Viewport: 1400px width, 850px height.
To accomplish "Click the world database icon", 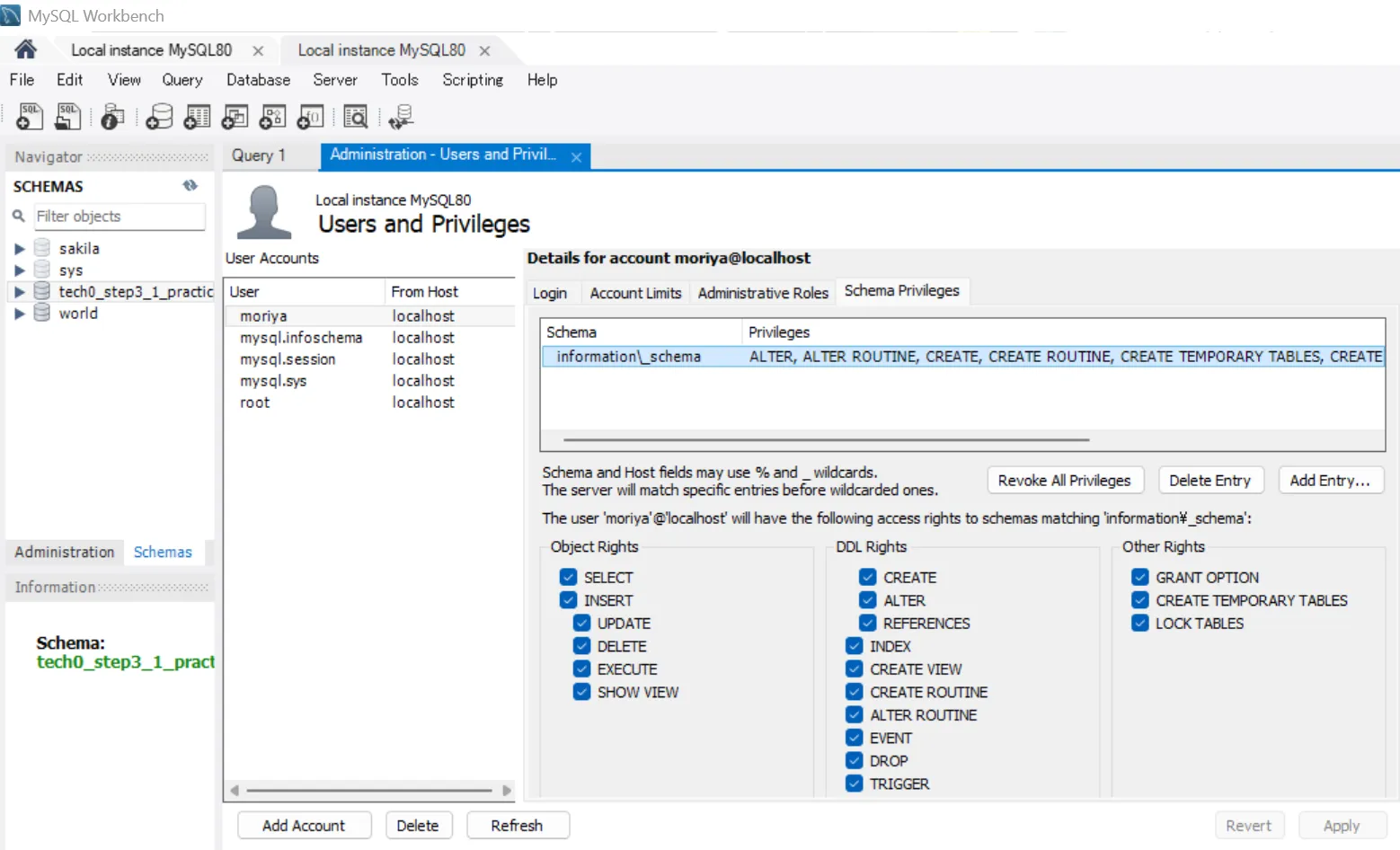I will click(42, 312).
